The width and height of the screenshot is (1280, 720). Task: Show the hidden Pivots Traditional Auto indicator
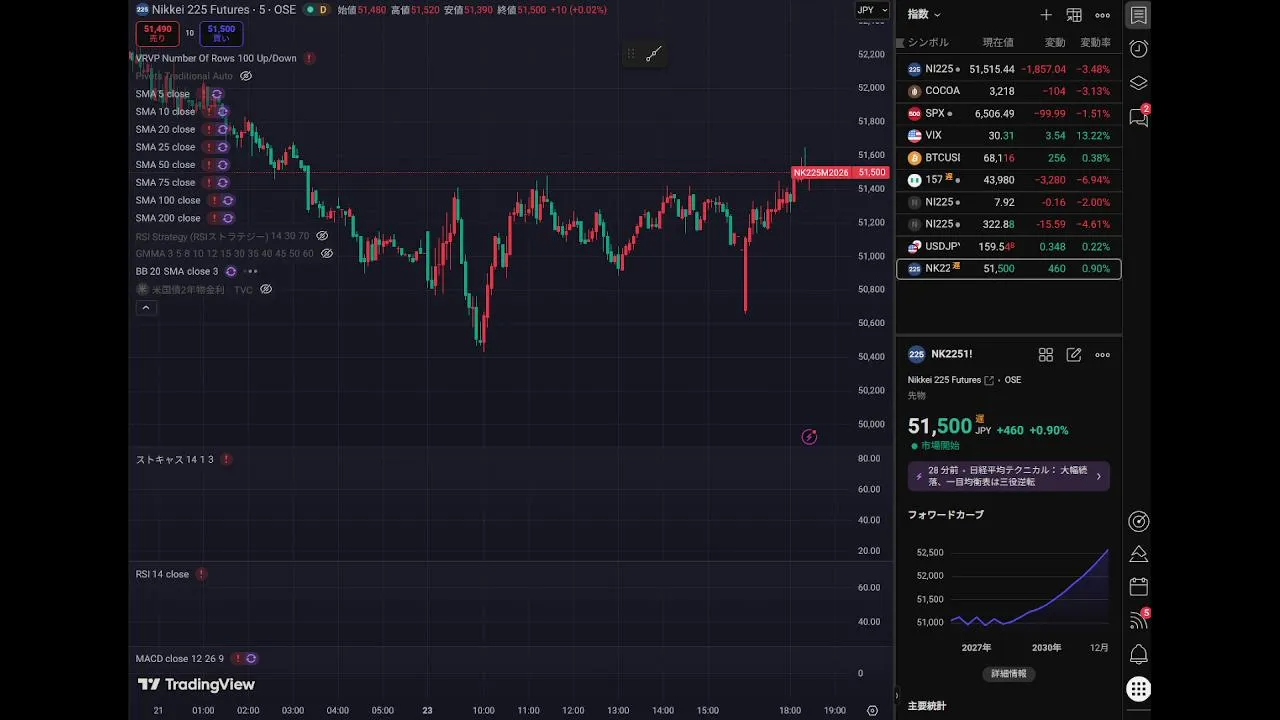(x=246, y=76)
